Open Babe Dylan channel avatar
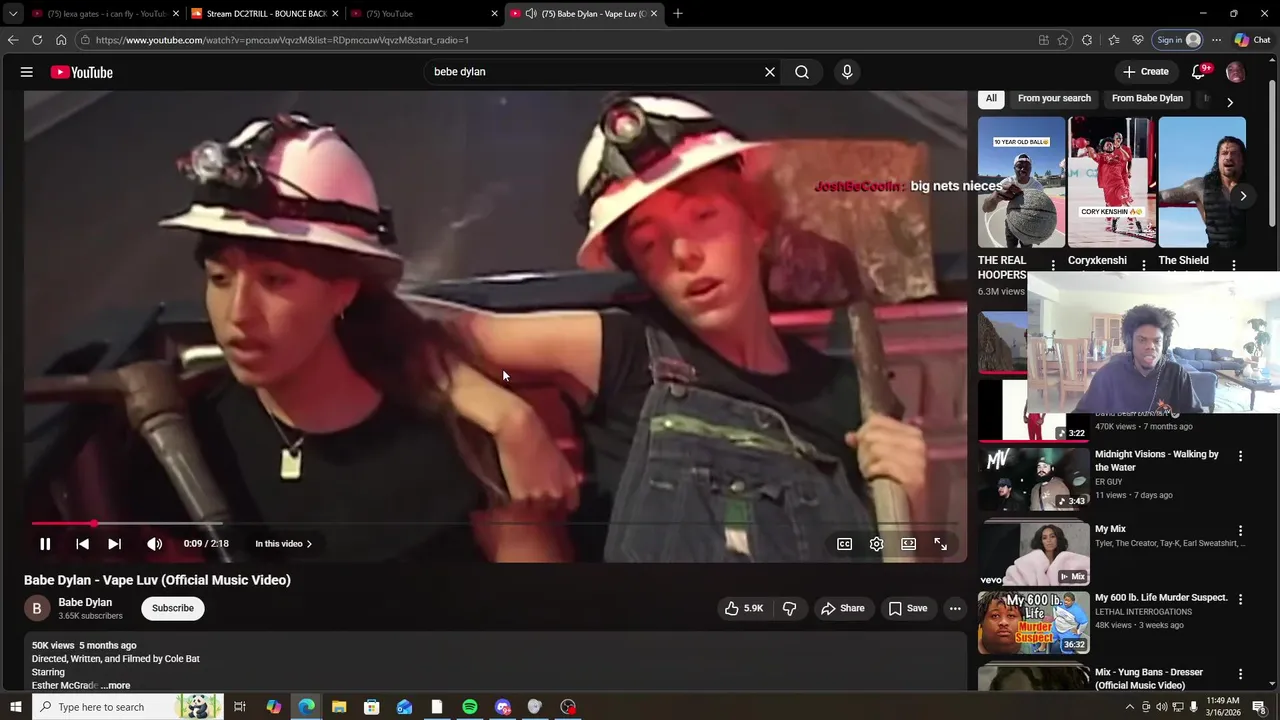This screenshot has width=1280, height=720. (37, 608)
